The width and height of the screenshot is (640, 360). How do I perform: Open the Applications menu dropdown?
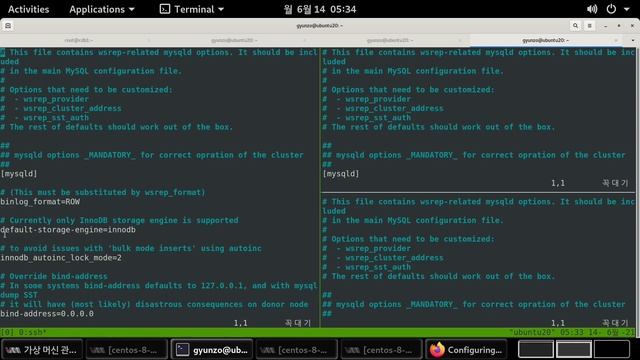tap(102, 9)
